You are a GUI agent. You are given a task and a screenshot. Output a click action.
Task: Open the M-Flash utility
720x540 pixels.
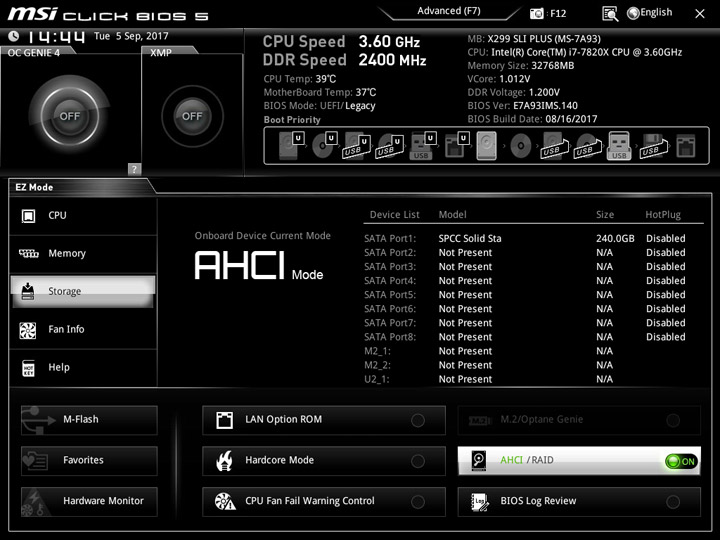click(x=89, y=420)
